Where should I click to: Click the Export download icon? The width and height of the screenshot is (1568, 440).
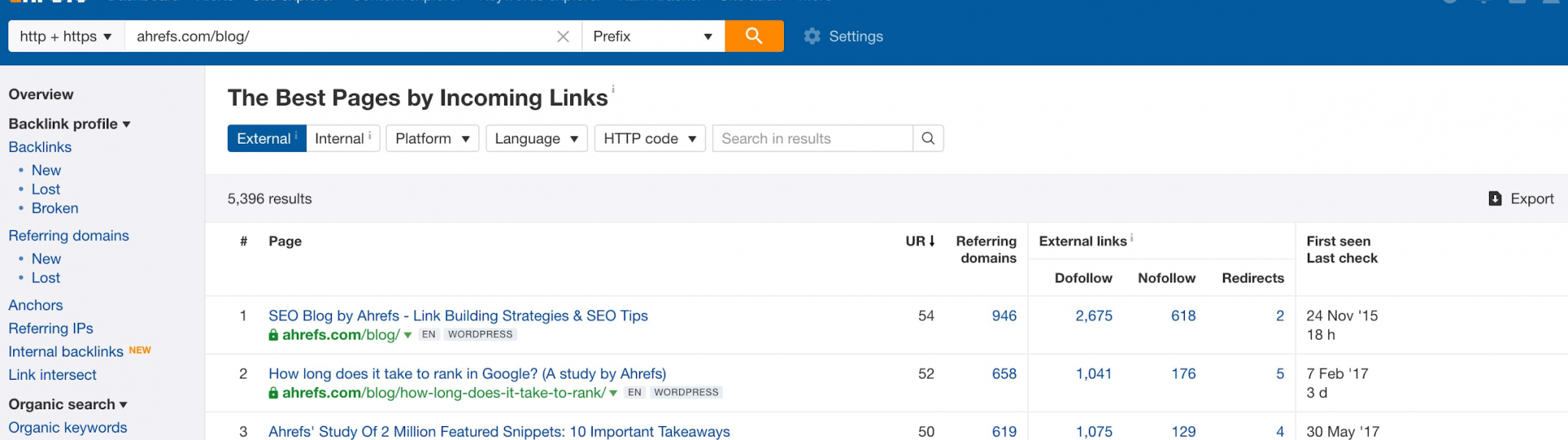pos(1495,199)
